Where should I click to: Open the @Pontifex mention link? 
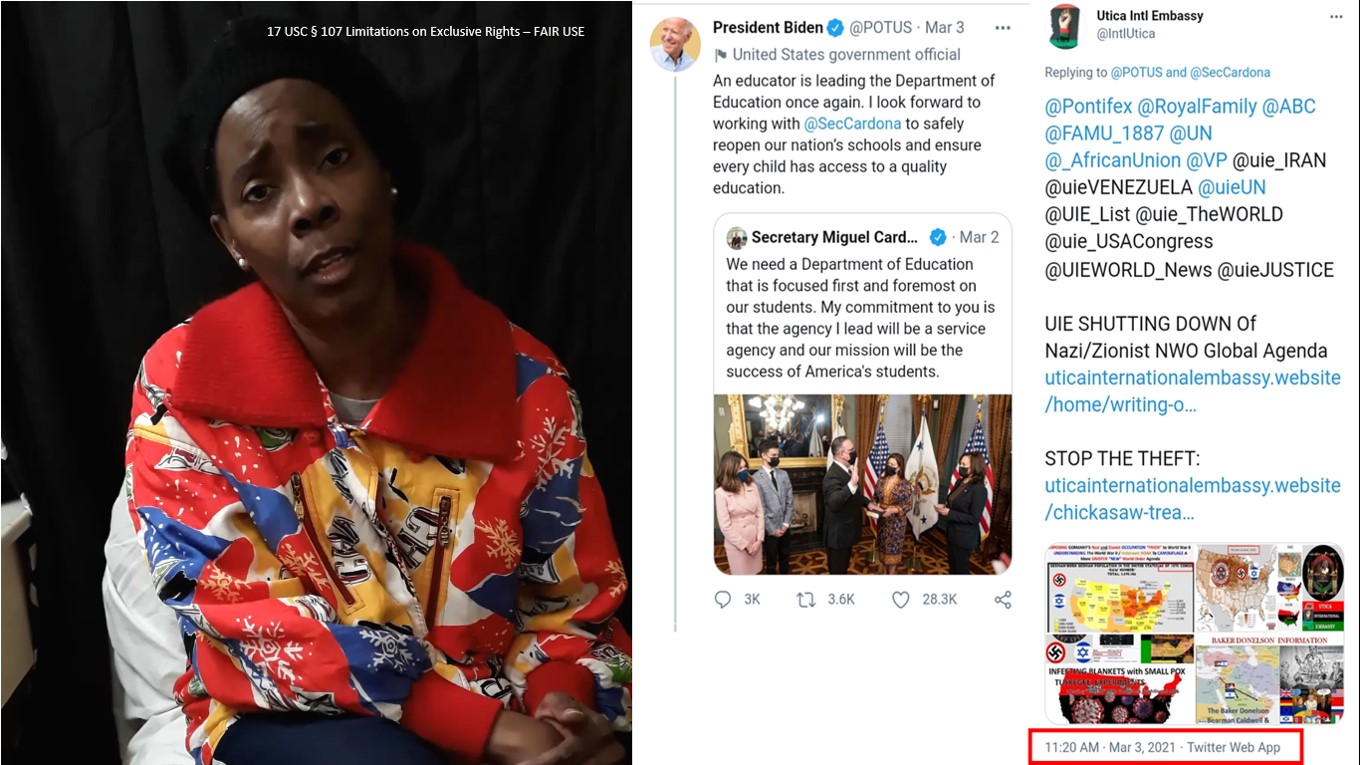pyautogui.click(x=1088, y=107)
